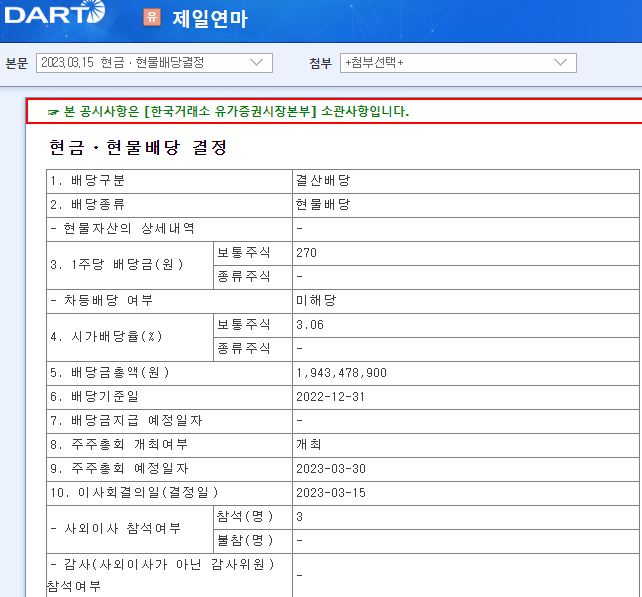The image size is (642, 597).
Task: Click the 7. 배당금지급 예정일자 label
Action: pyautogui.click(x=127, y=421)
